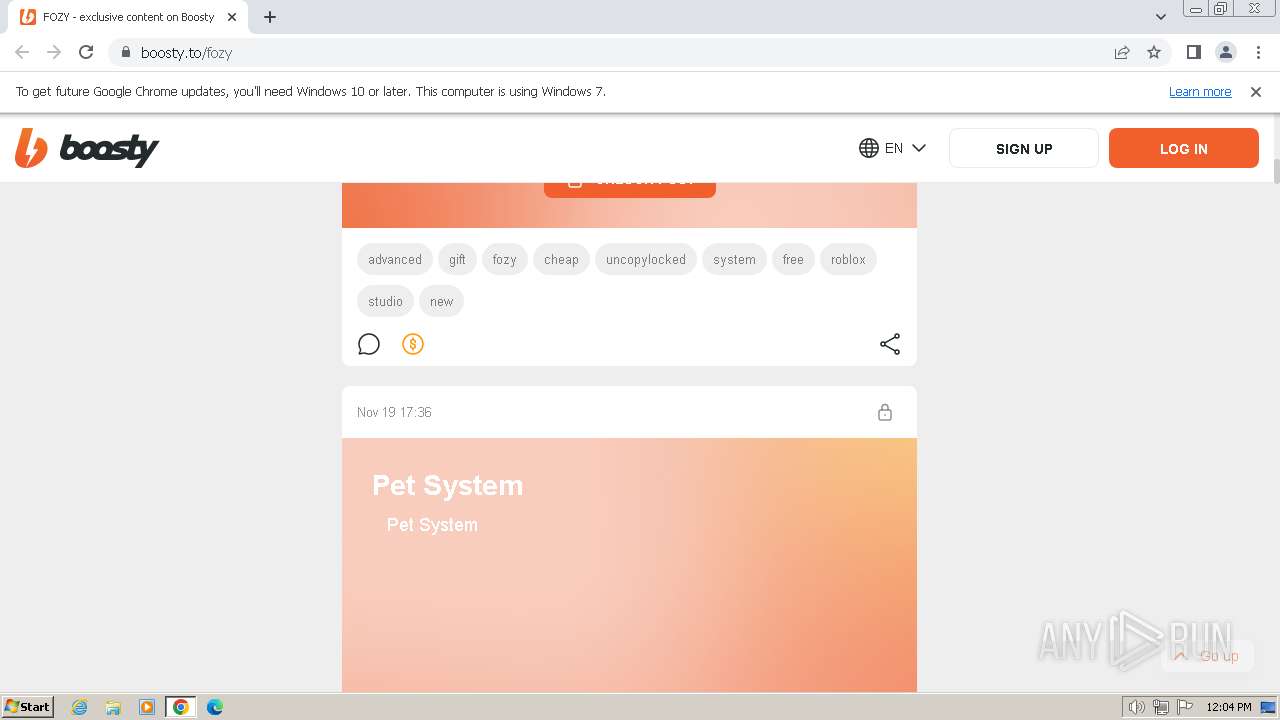Screen dimensions: 1280x720
Task: Open the Nov 19 17:36 post date link
Action: (394, 412)
